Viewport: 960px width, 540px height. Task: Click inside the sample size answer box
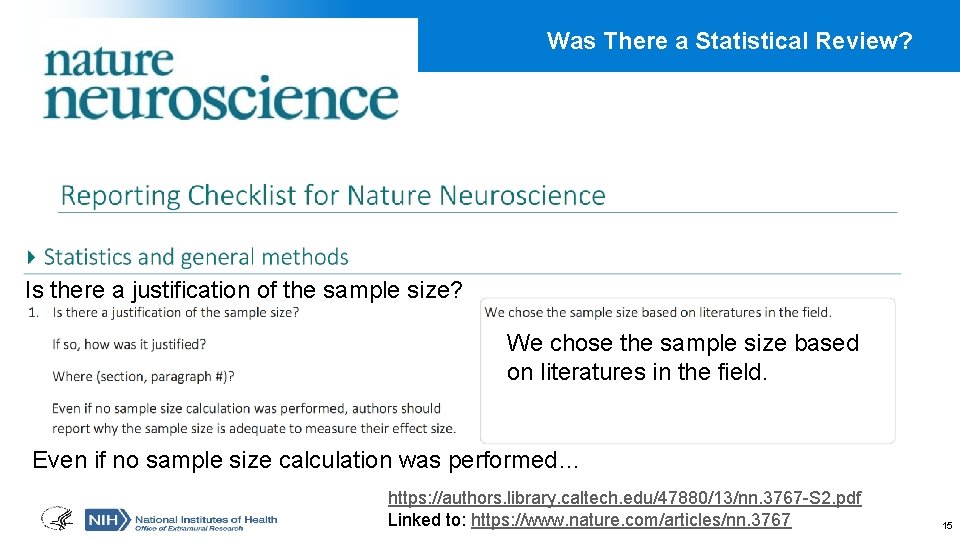688,370
